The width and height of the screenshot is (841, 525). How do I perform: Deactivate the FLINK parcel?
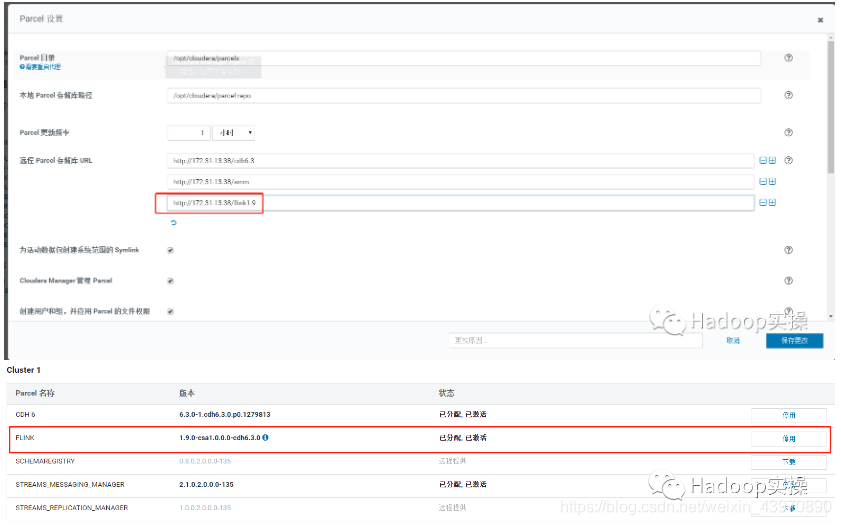(788, 439)
